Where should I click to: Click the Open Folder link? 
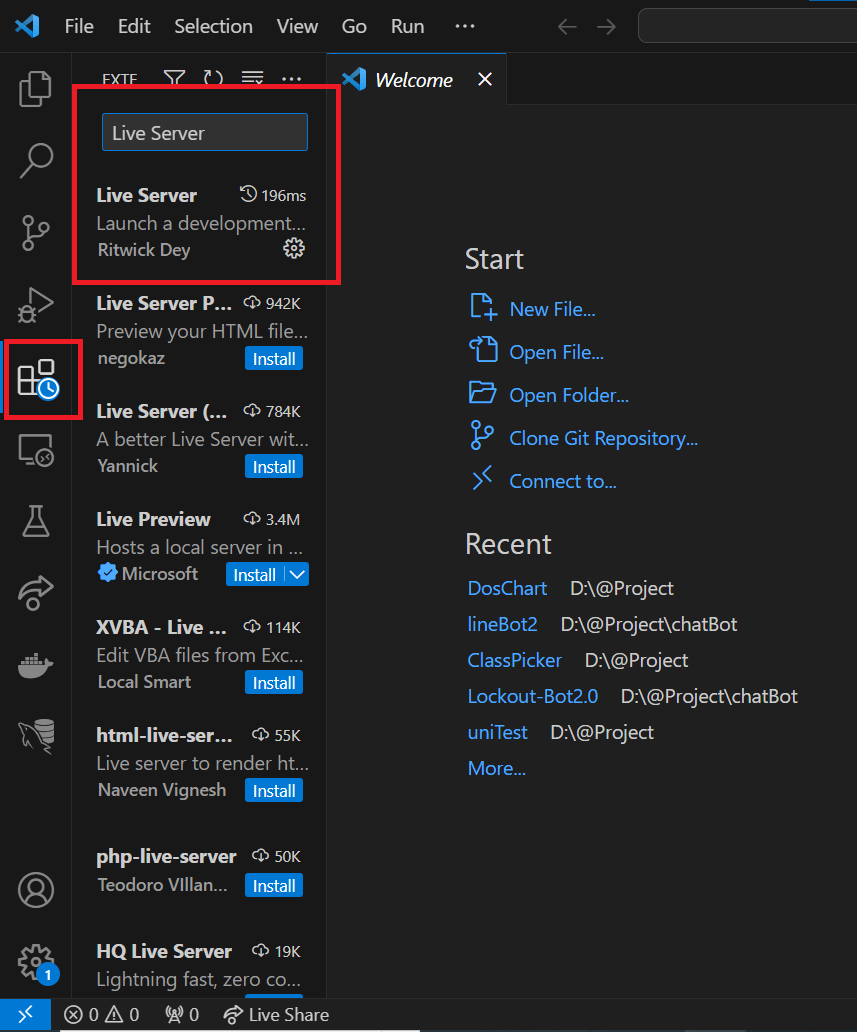click(x=569, y=395)
